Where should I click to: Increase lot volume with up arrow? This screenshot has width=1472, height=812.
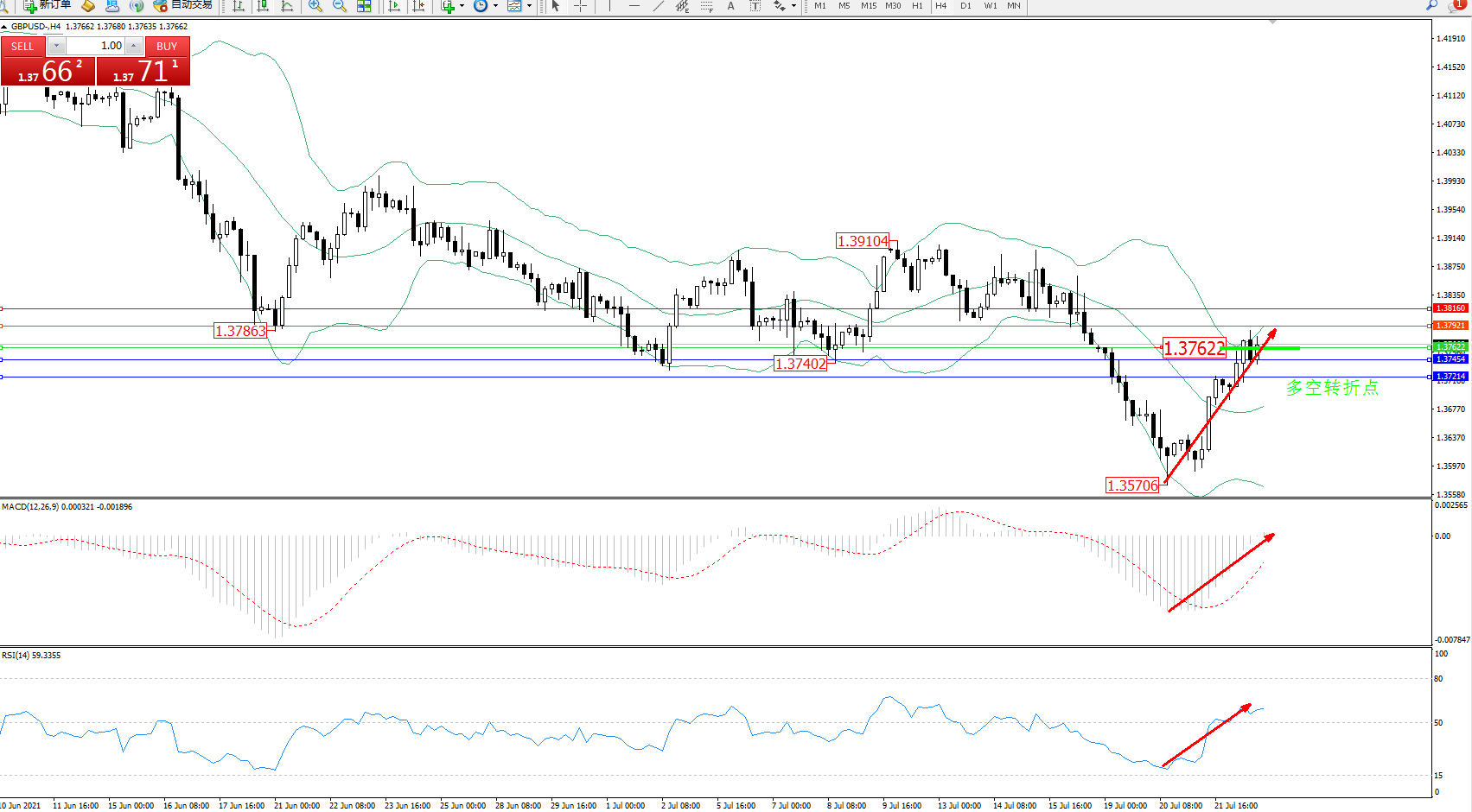[134, 46]
